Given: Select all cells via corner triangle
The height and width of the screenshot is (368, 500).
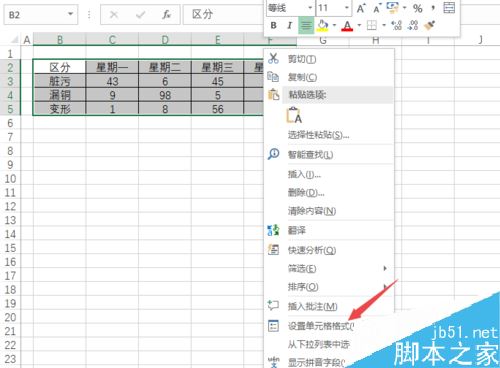Looking at the screenshot, I should (14, 40).
